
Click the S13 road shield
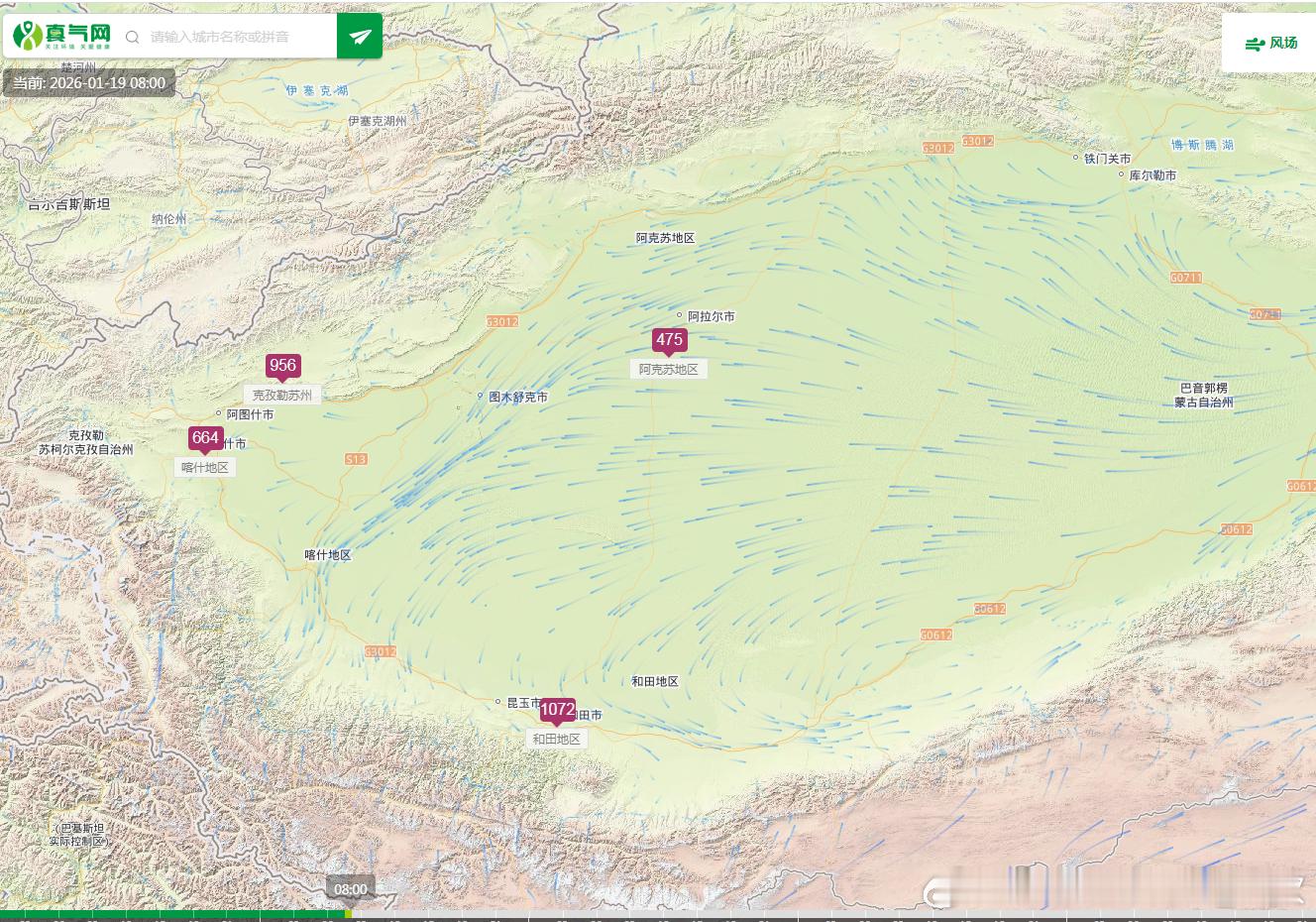click(x=356, y=459)
